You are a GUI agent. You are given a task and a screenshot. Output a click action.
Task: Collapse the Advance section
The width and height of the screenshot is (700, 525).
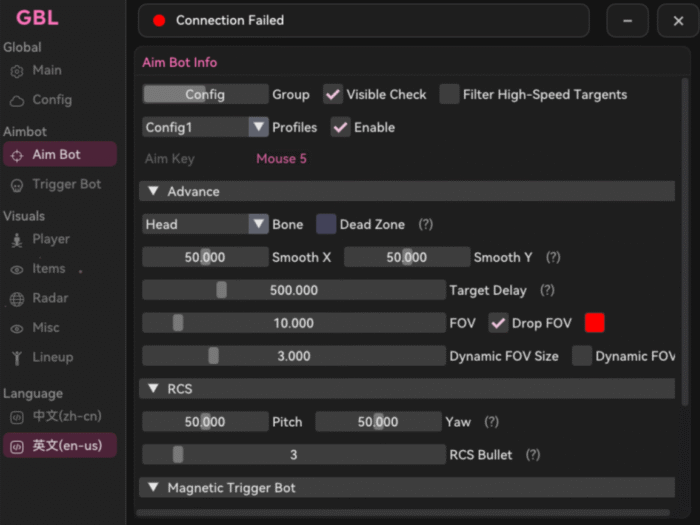[407, 191]
